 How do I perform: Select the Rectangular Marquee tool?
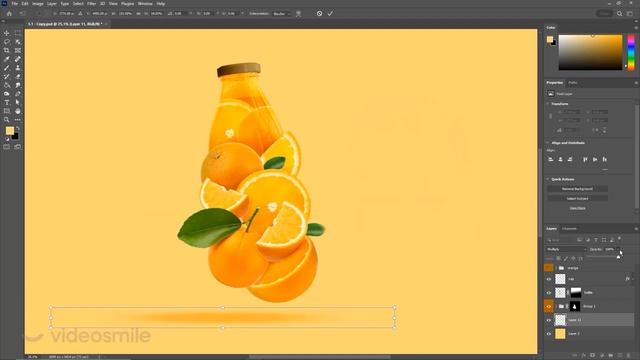tap(18, 33)
